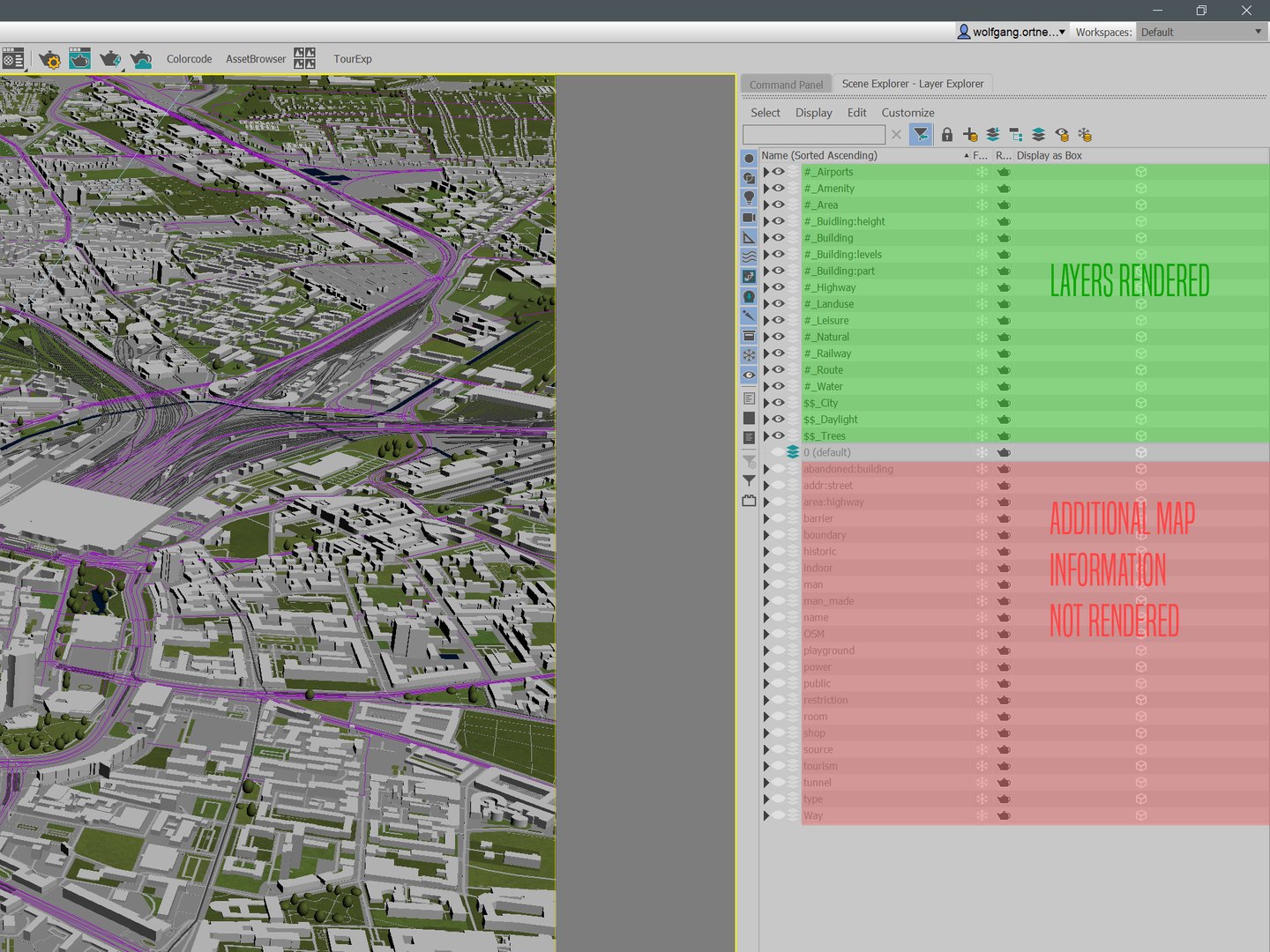Click the Colorcode toolbar button
Image resolution: width=1270 pixels, height=952 pixels.
point(189,59)
